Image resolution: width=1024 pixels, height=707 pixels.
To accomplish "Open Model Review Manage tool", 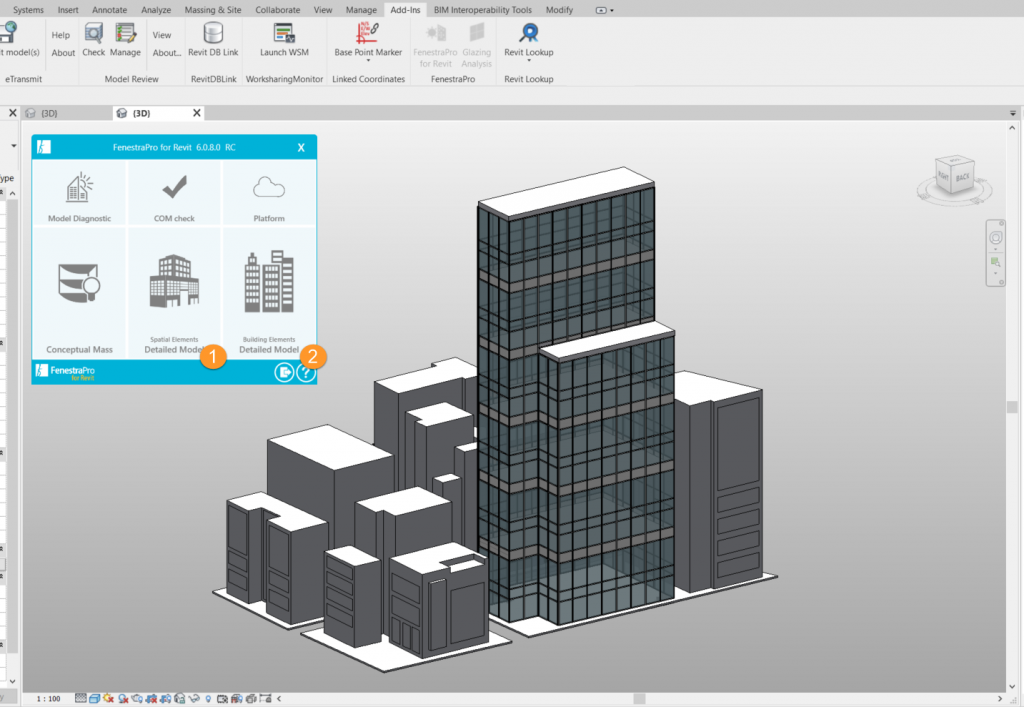I will click(x=125, y=39).
